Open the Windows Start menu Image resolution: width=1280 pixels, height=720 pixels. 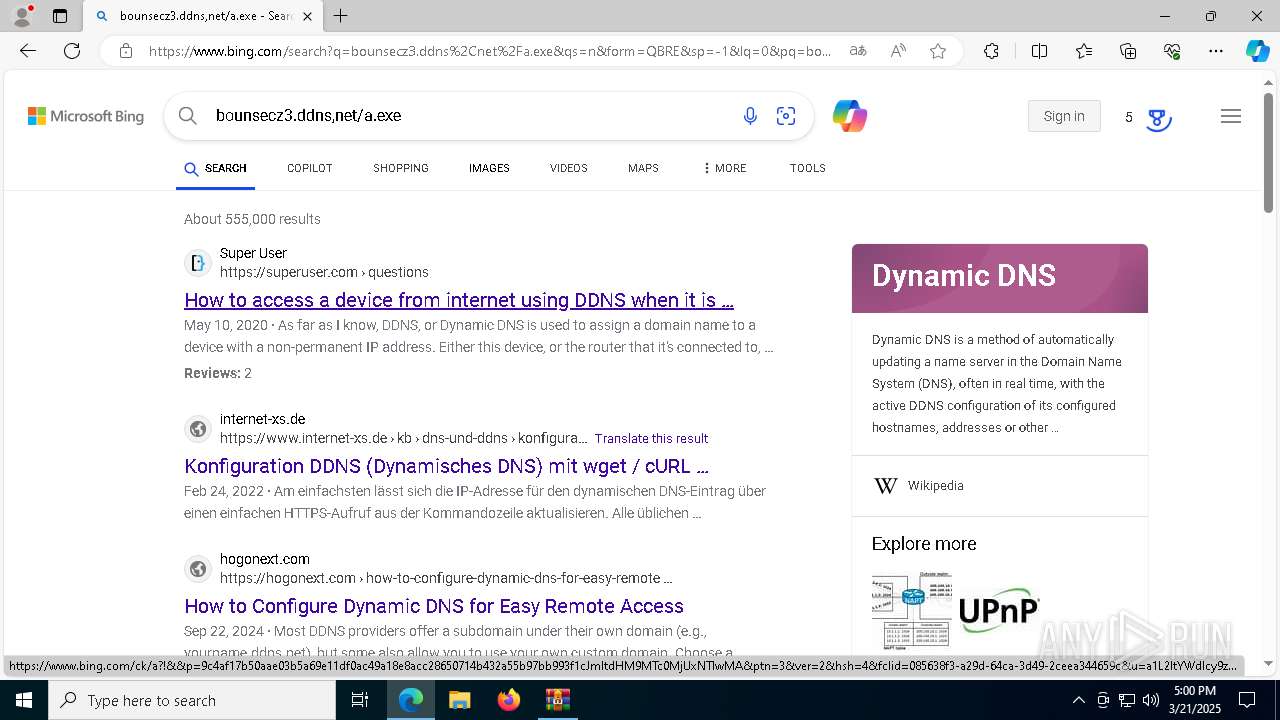pyautogui.click(x=24, y=700)
